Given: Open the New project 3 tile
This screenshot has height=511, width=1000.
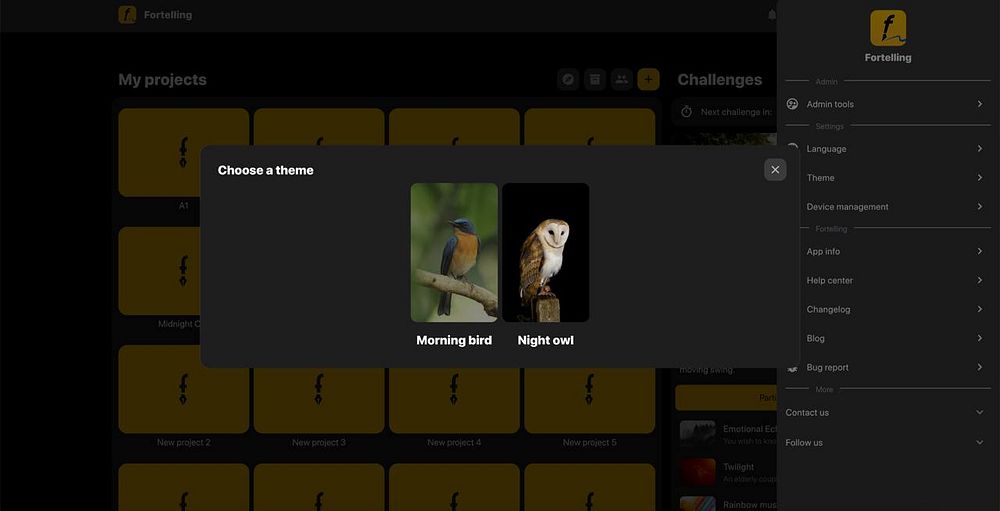Looking at the screenshot, I should pos(319,390).
